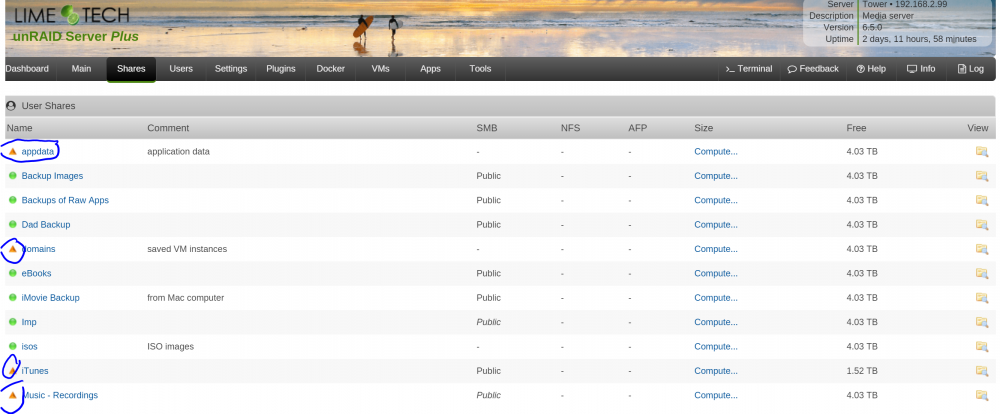Click the Lime Tech logo

(71, 16)
